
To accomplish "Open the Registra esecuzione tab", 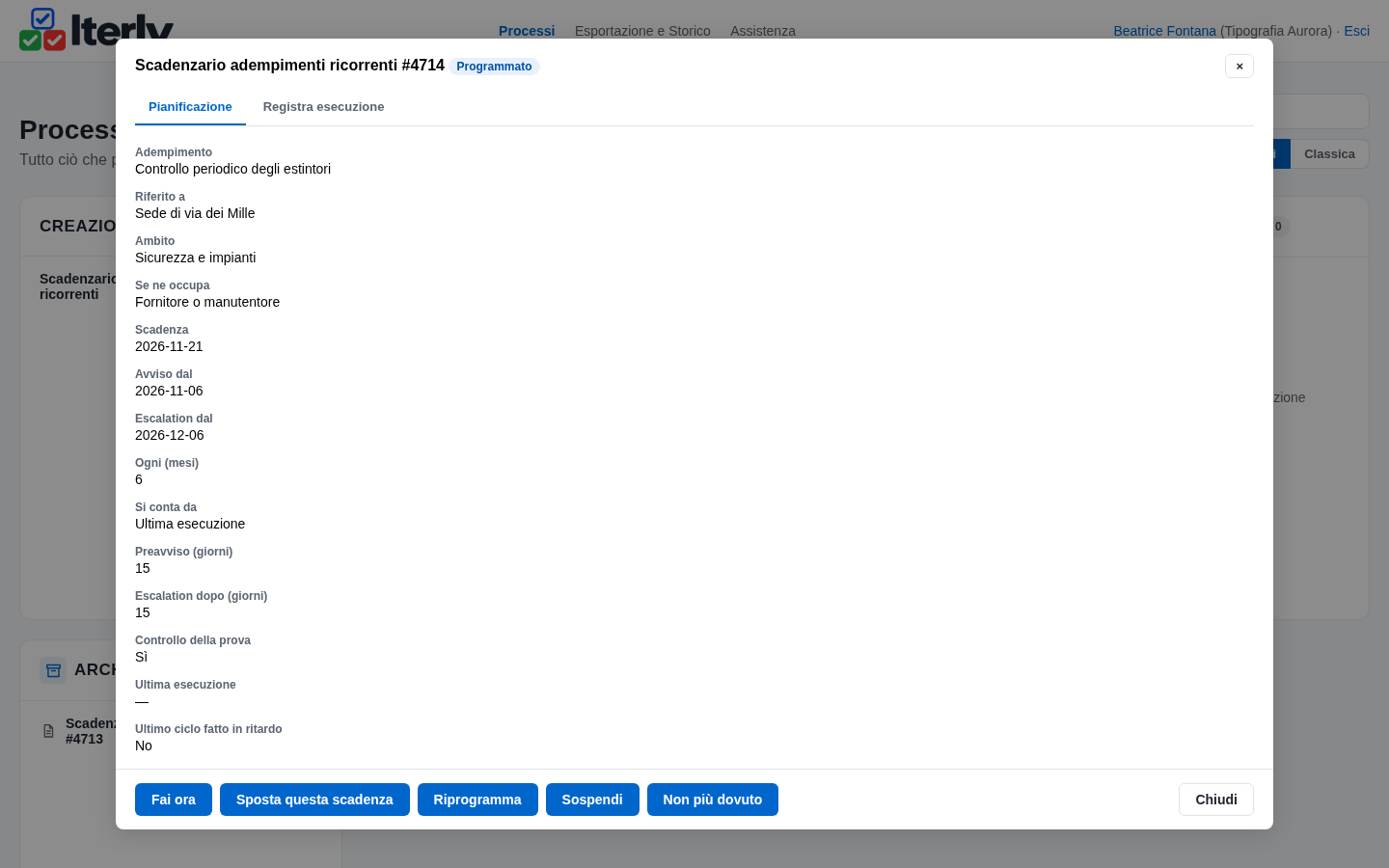I will [x=323, y=107].
